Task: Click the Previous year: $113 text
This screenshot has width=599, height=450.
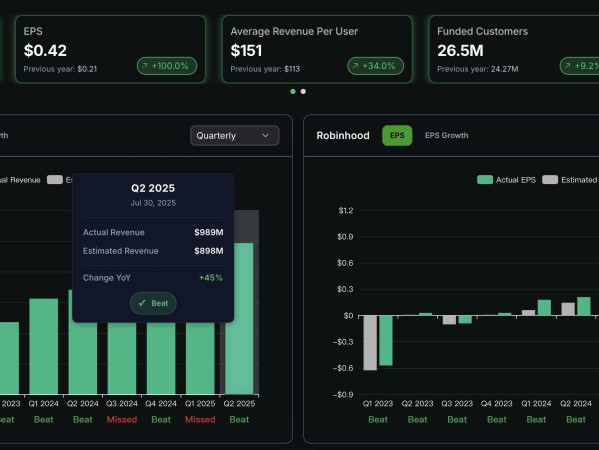Action: coord(265,69)
